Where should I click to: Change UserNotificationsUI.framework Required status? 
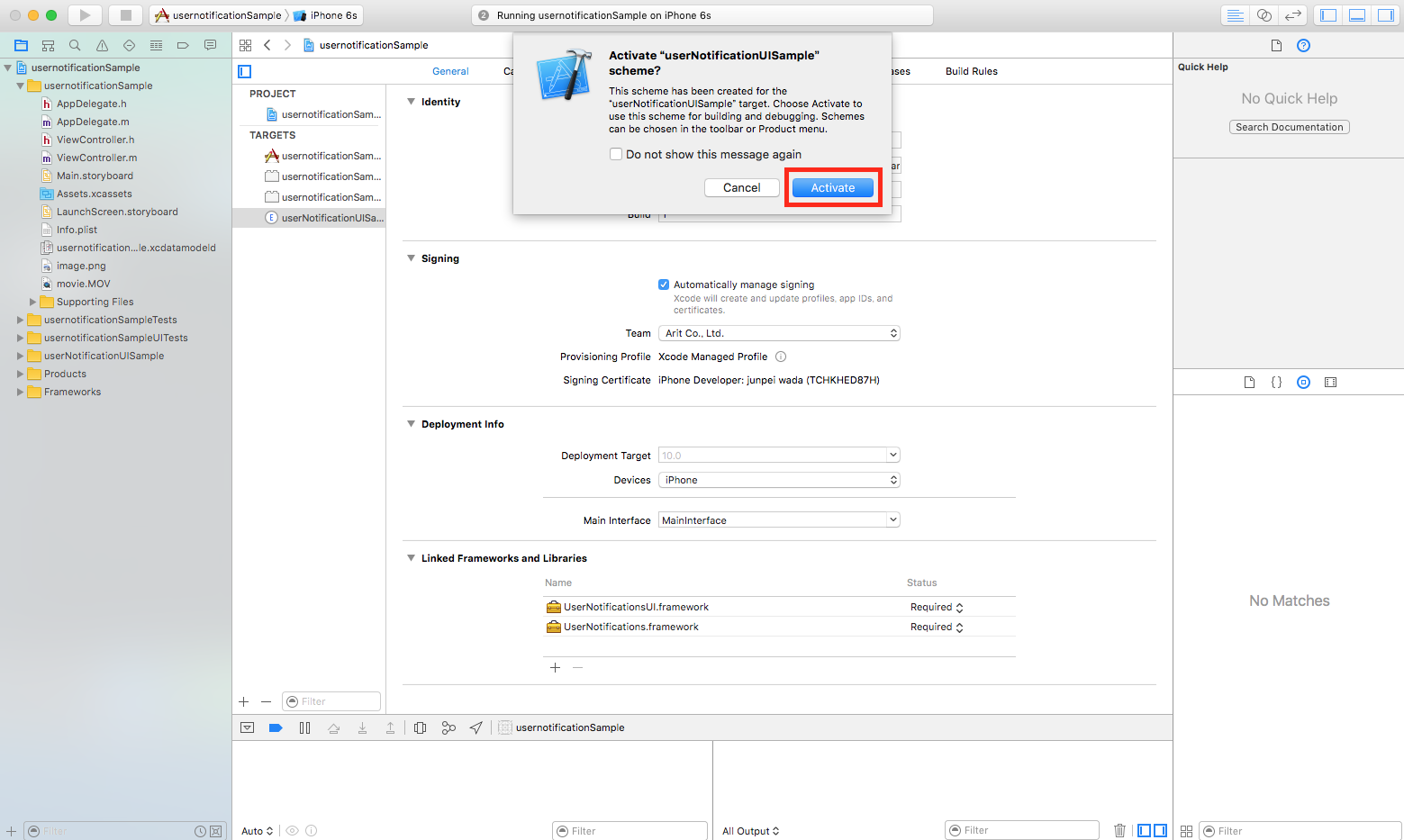click(x=937, y=607)
